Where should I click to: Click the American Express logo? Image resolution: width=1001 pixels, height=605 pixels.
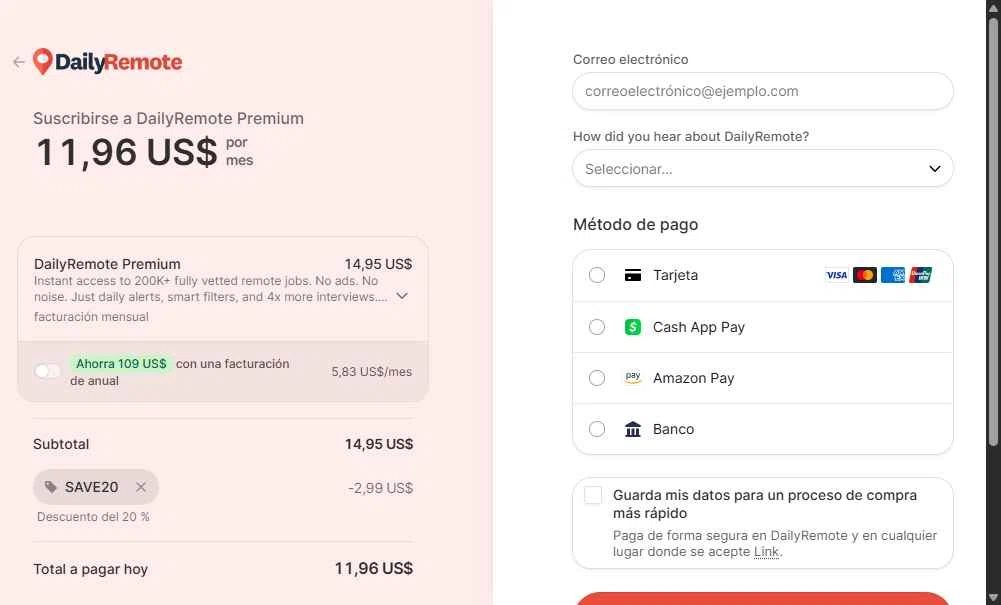[892, 275]
